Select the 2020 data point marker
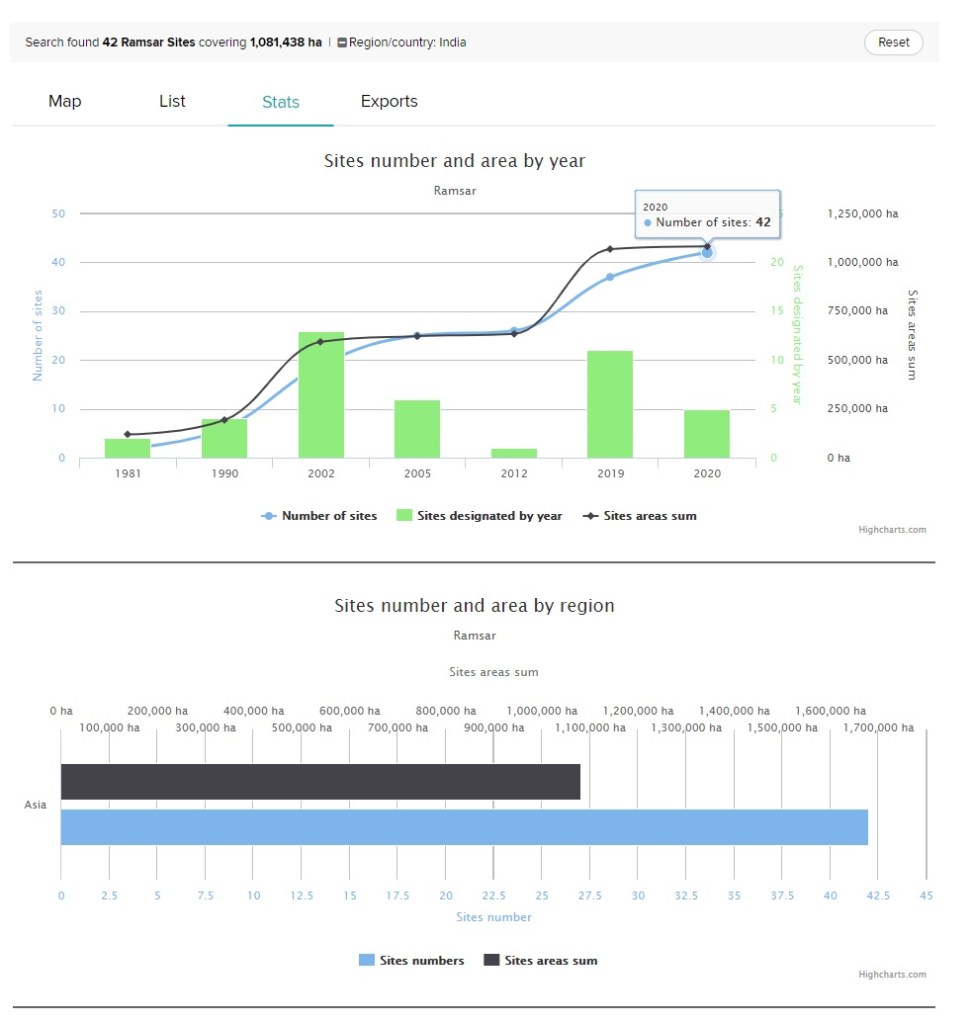 click(707, 253)
